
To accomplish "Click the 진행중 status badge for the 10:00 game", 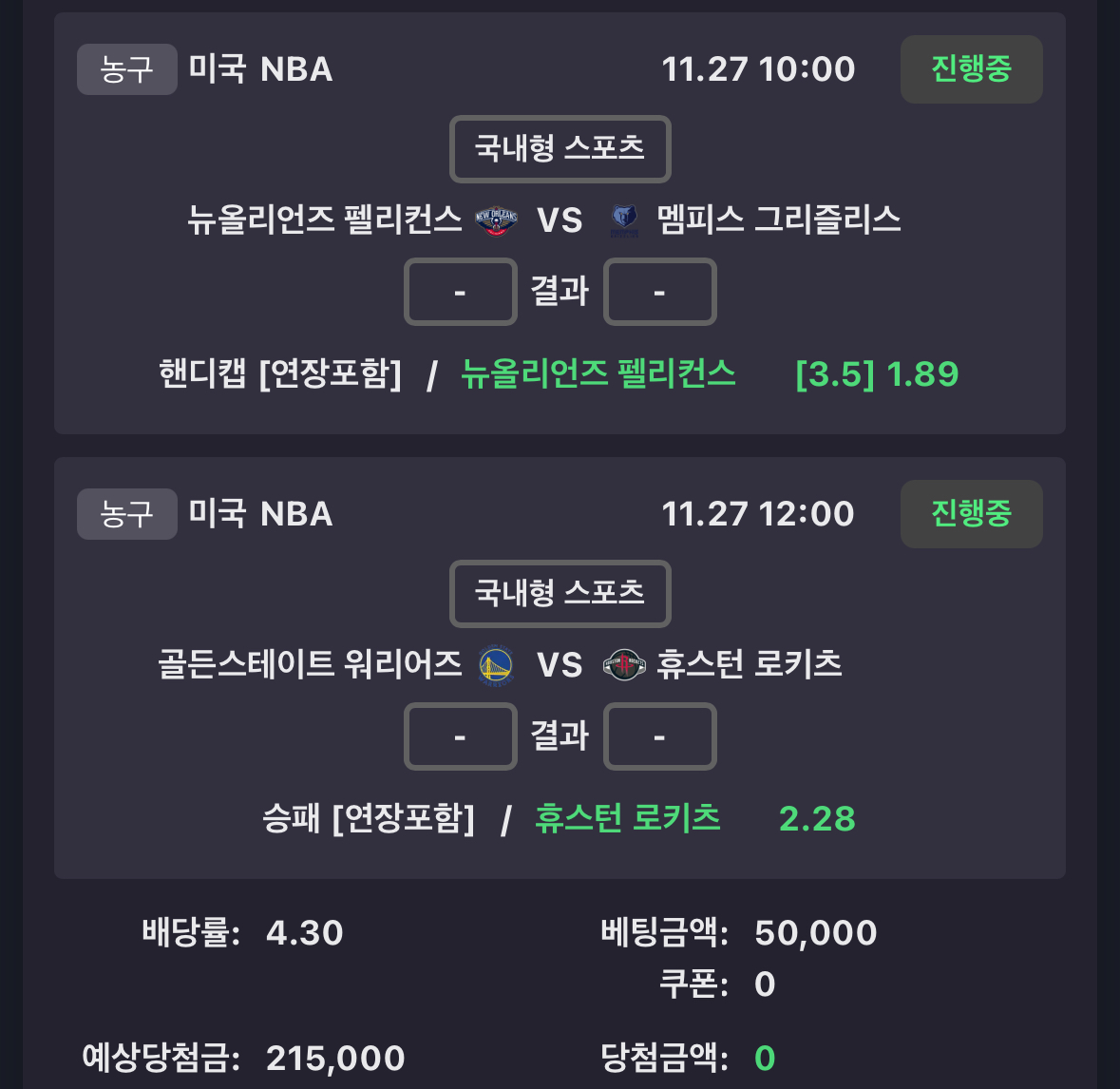I will pos(971,69).
